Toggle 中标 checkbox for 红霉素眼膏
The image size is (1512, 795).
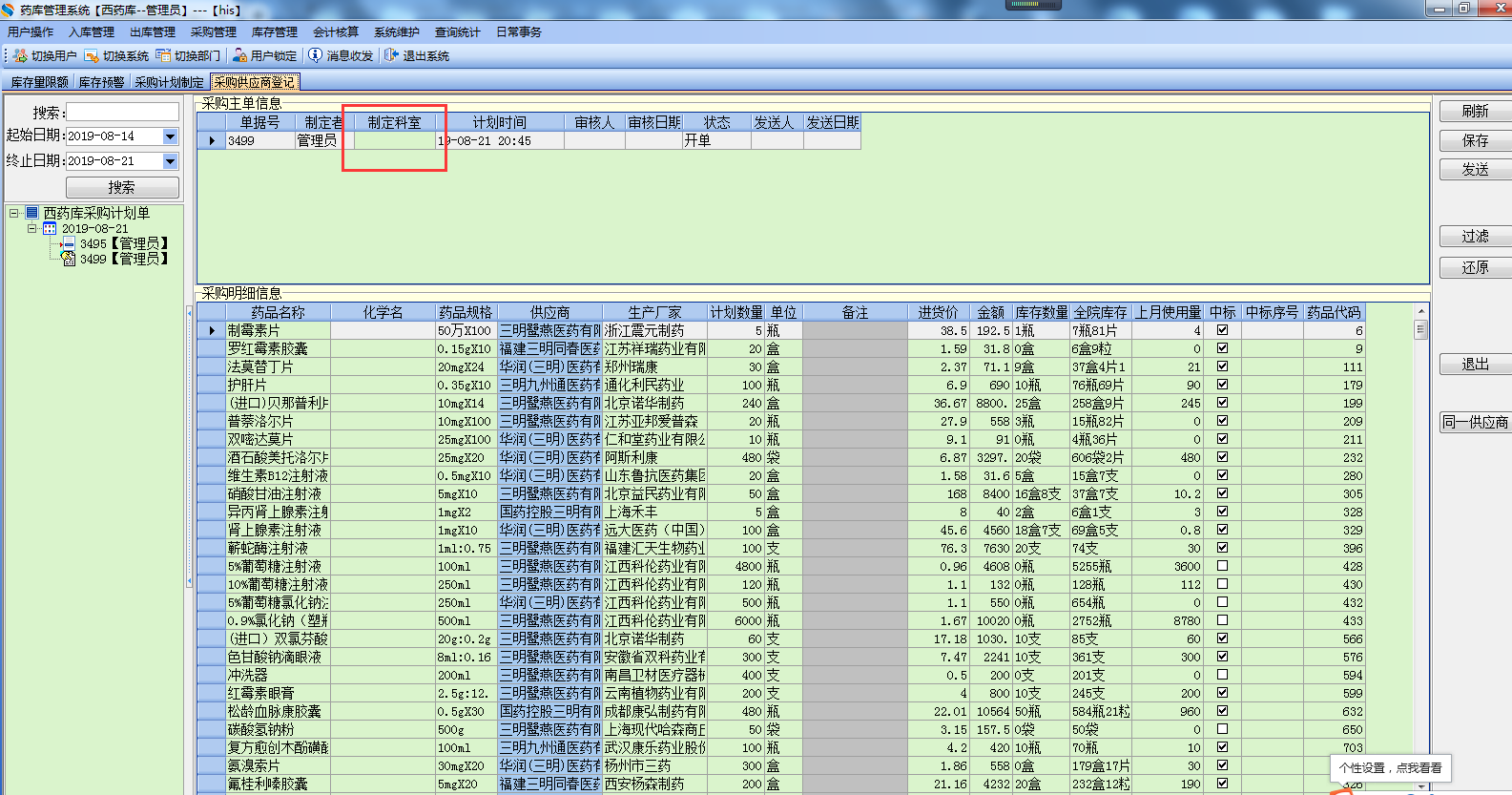1222,693
